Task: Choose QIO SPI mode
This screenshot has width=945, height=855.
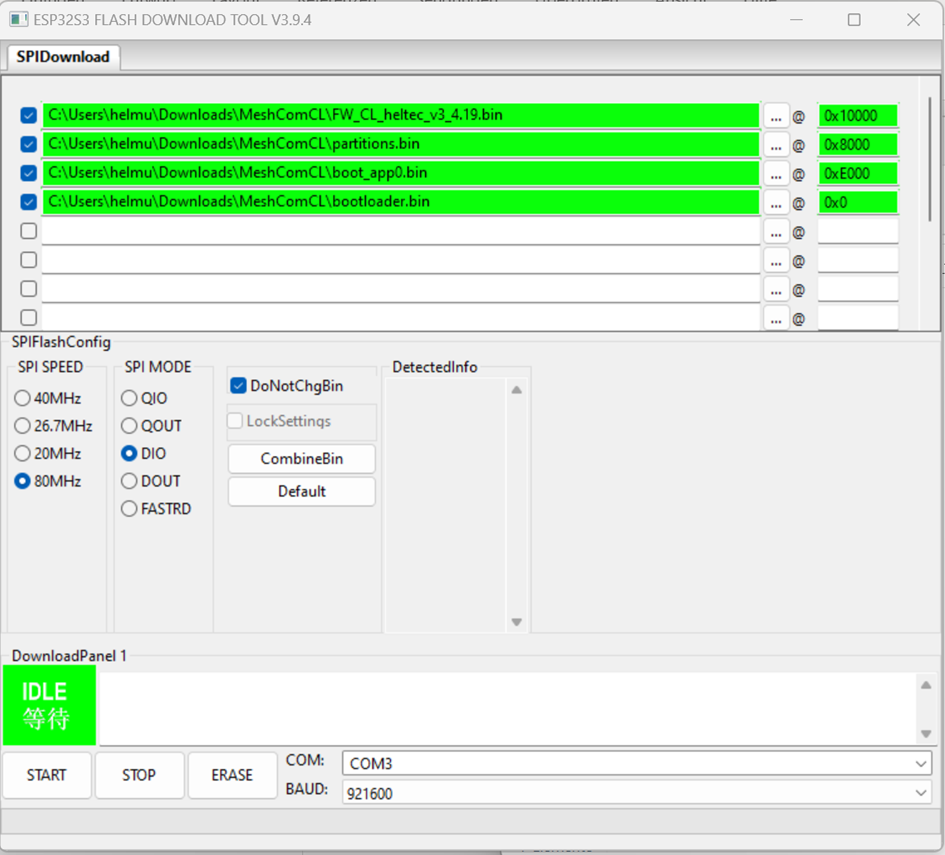Action: pyautogui.click(x=144, y=398)
